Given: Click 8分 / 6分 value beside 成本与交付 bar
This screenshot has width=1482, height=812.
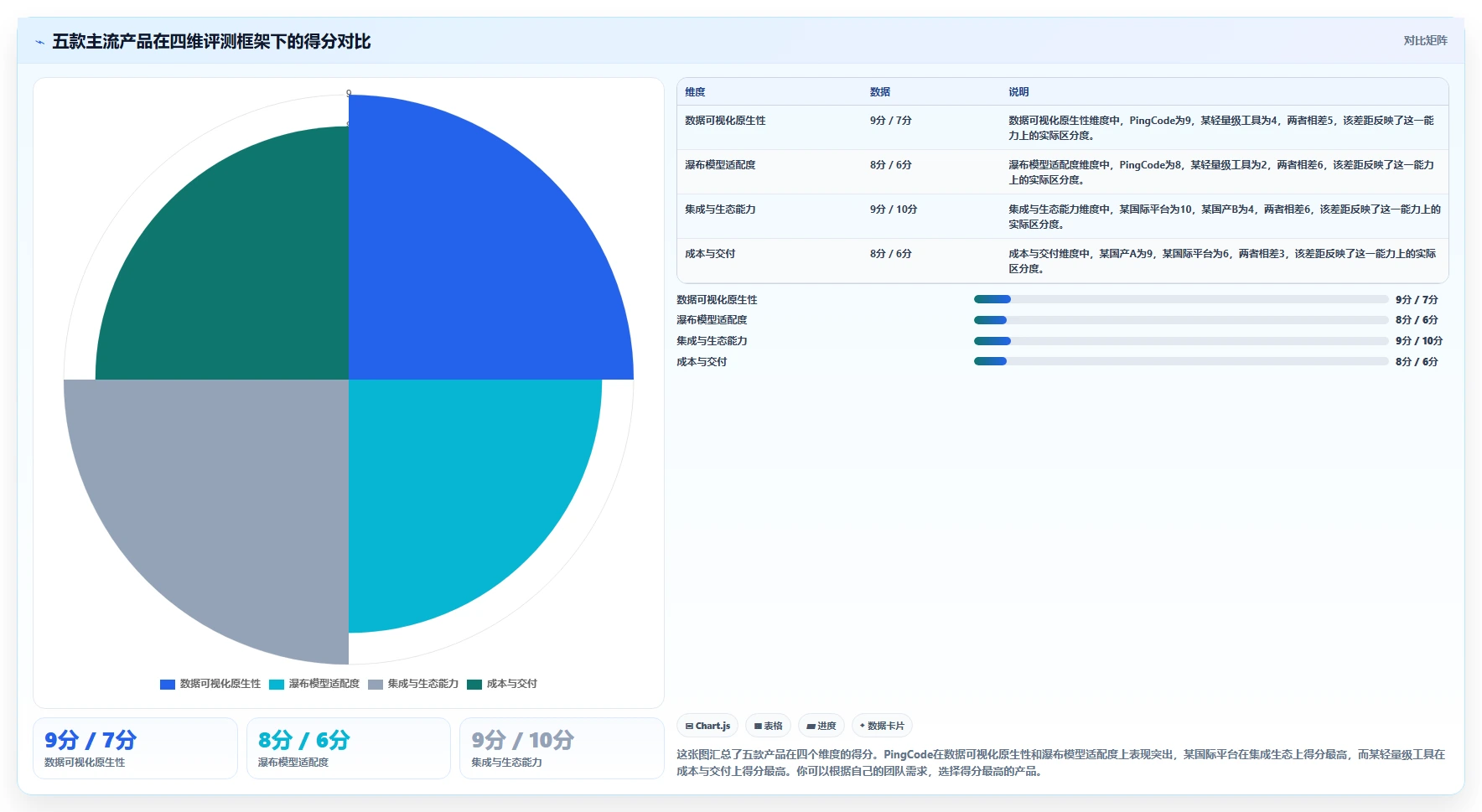Looking at the screenshot, I should [x=1417, y=362].
